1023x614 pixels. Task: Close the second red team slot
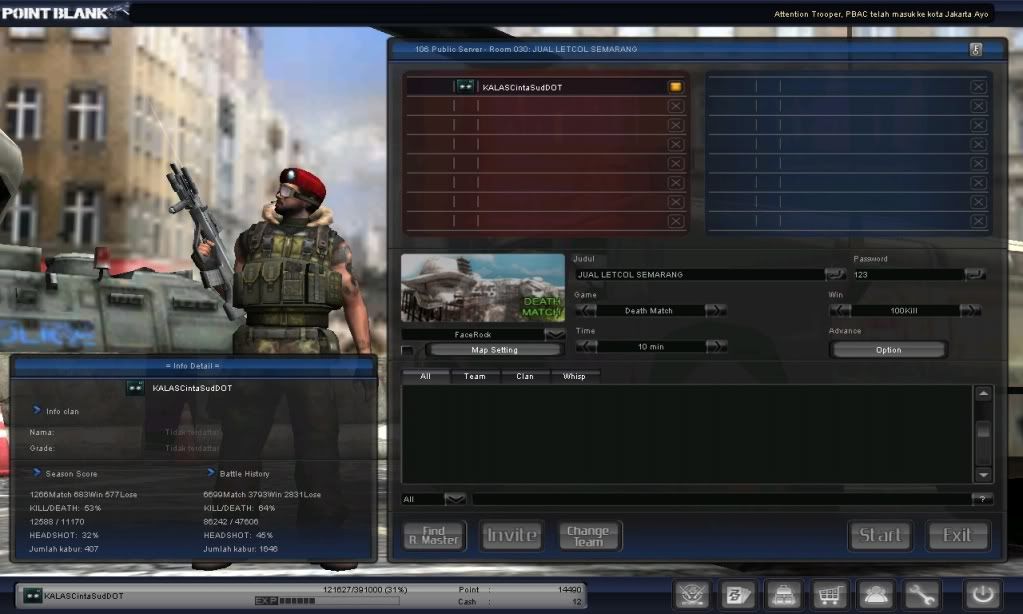pos(675,106)
